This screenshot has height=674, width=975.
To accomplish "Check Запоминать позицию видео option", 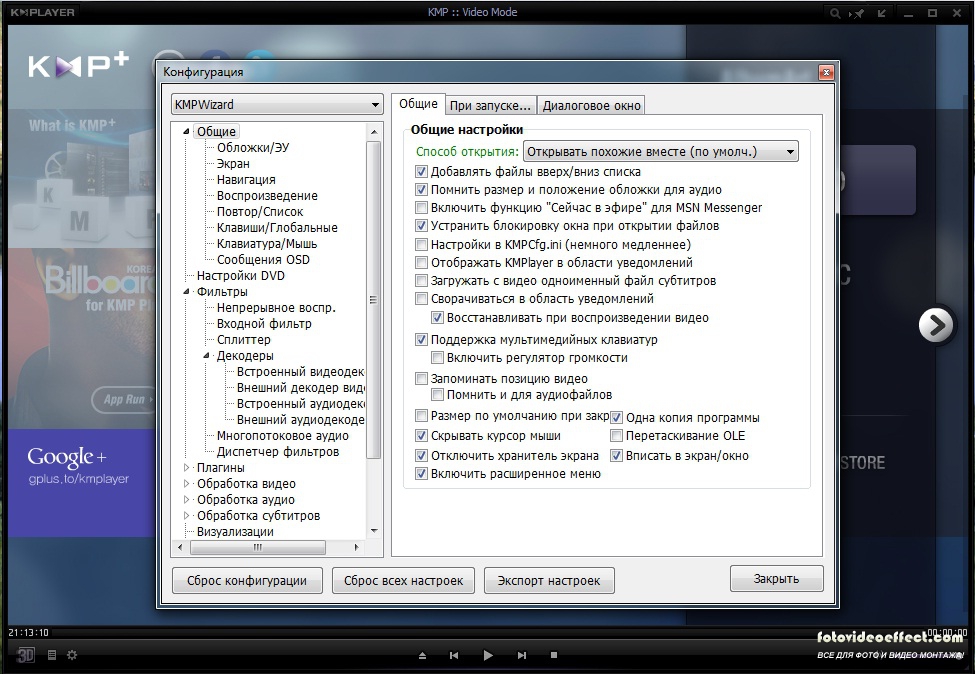I will click(x=422, y=379).
